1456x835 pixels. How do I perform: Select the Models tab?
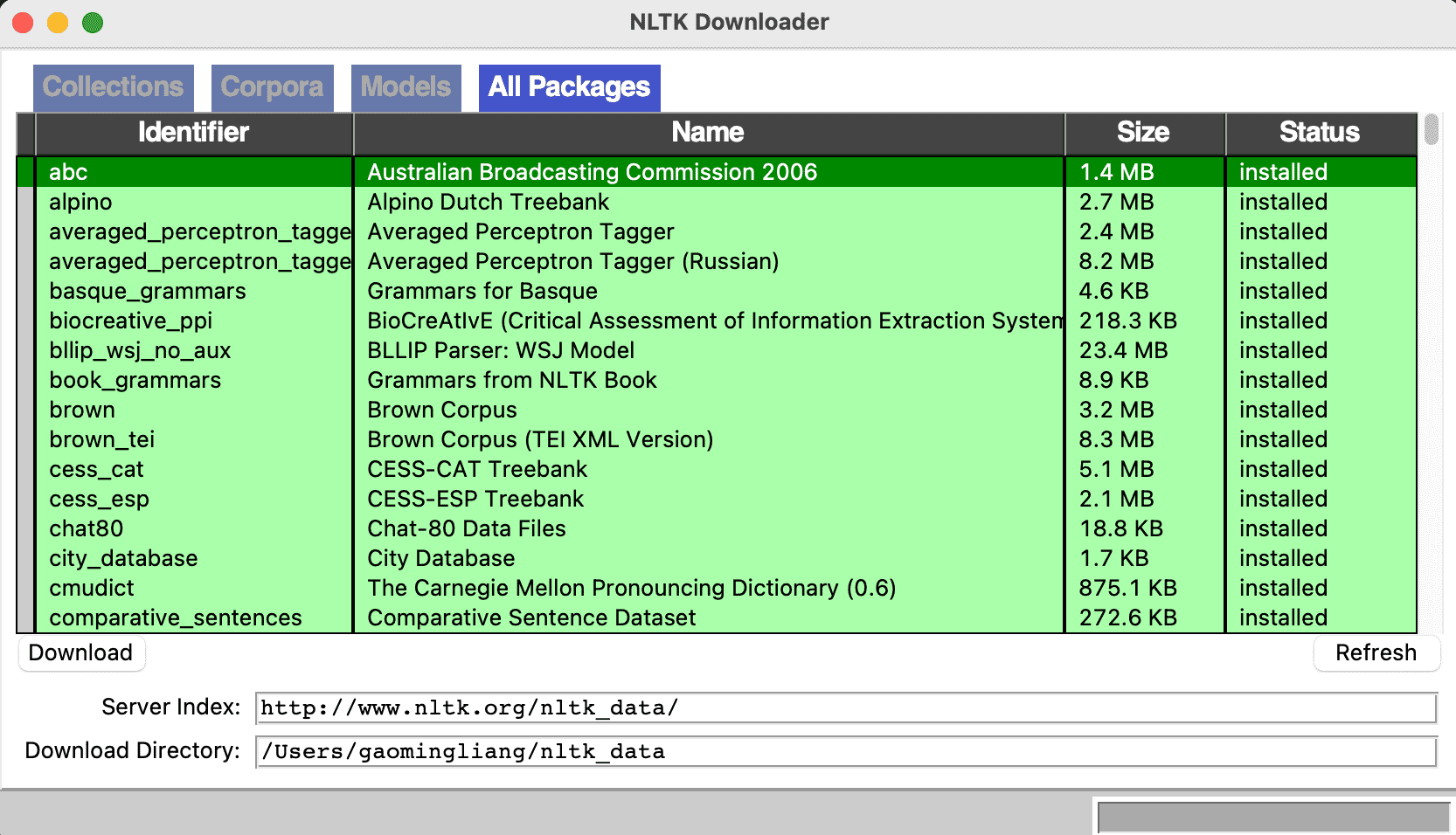pyautogui.click(x=406, y=87)
